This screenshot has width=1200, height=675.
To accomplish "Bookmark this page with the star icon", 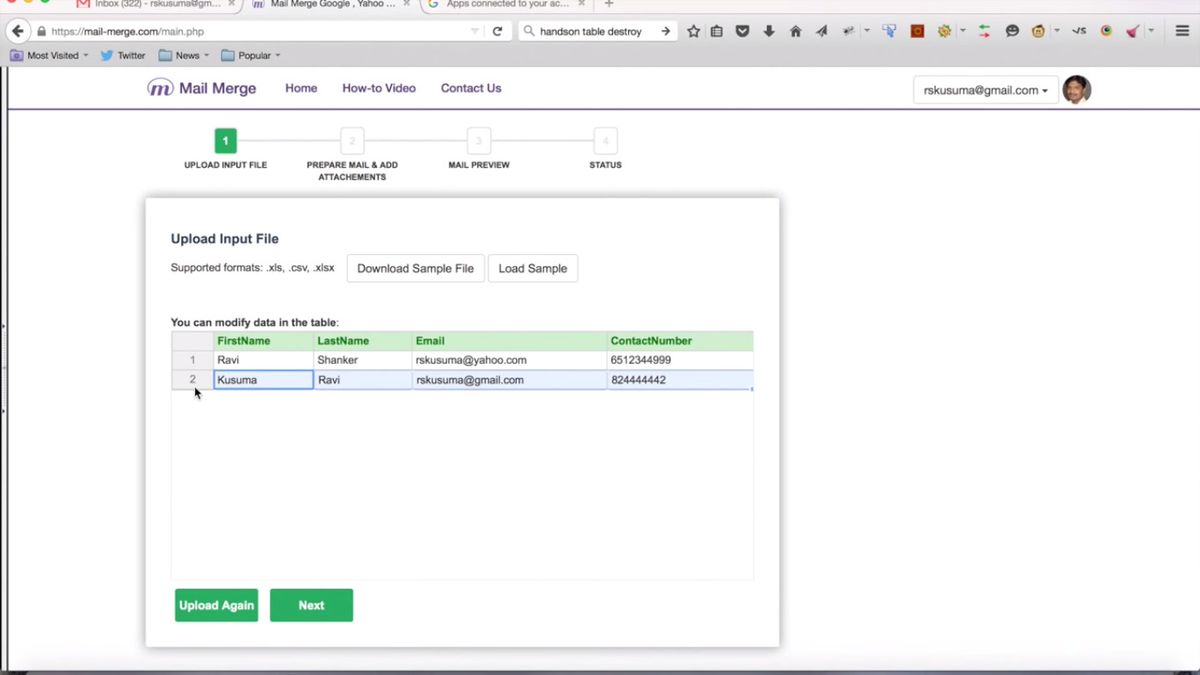I will click(693, 31).
